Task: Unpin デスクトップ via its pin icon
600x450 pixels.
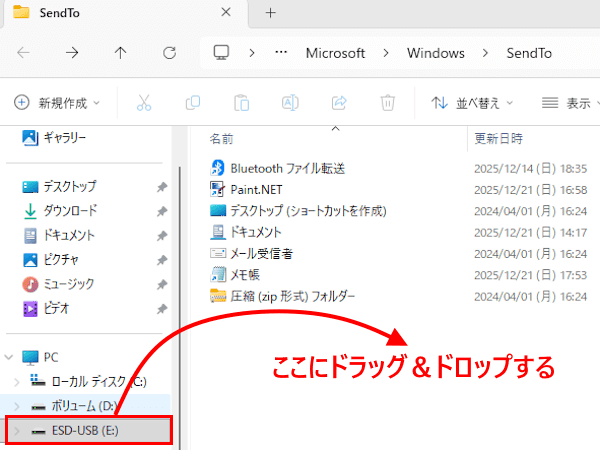Action: (x=162, y=187)
